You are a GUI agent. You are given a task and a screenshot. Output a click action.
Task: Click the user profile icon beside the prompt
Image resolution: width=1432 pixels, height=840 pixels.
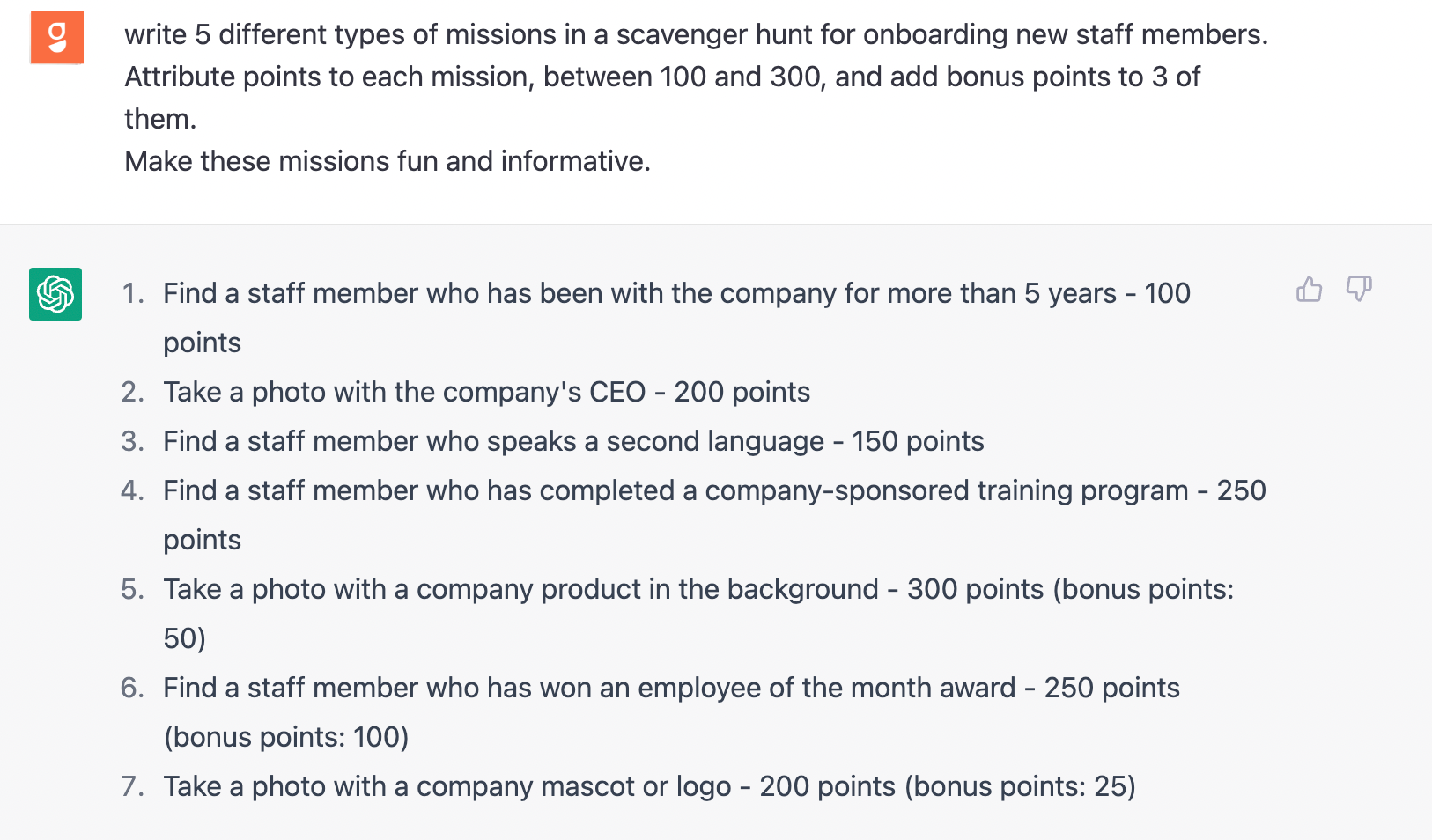point(56,37)
